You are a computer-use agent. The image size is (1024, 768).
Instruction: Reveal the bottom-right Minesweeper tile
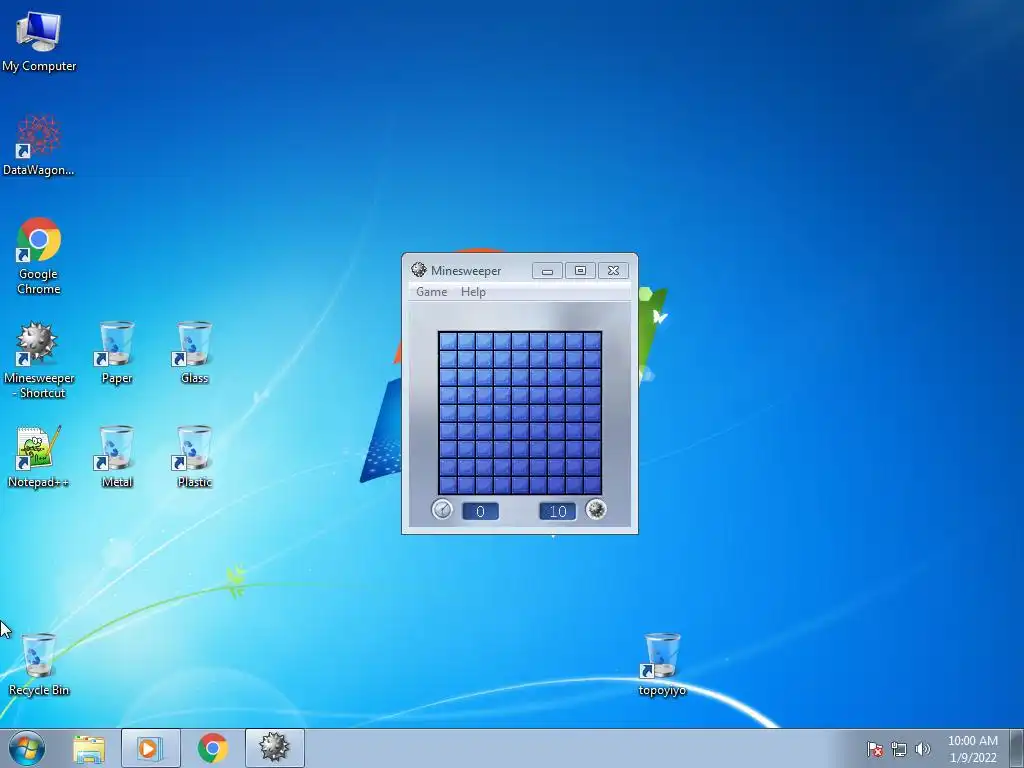pos(592,485)
